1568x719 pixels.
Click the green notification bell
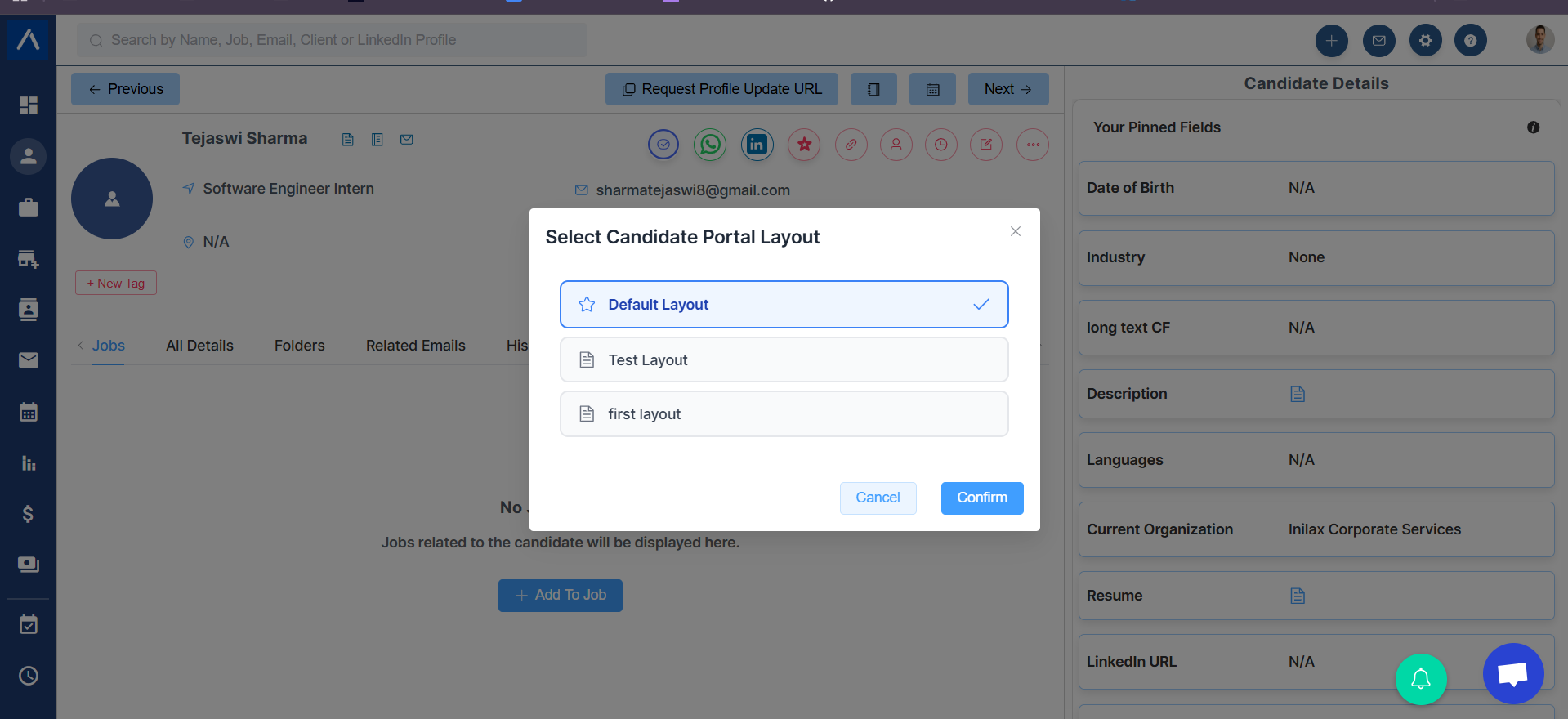tap(1421, 678)
